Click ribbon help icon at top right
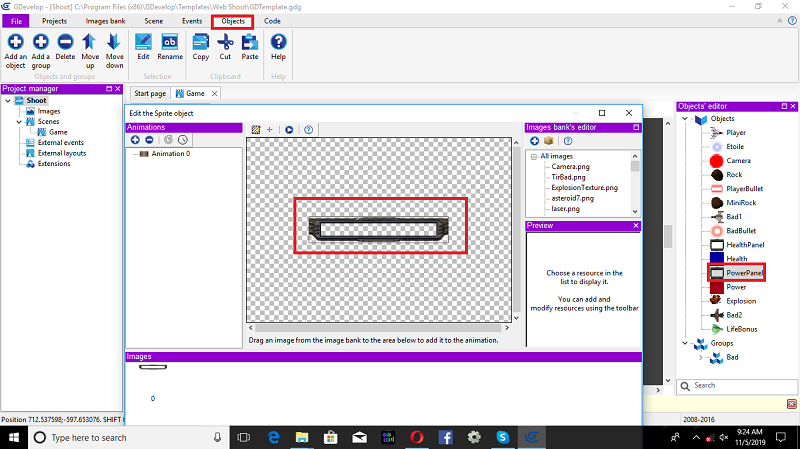This screenshot has width=800, height=449. click(x=792, y=21)
